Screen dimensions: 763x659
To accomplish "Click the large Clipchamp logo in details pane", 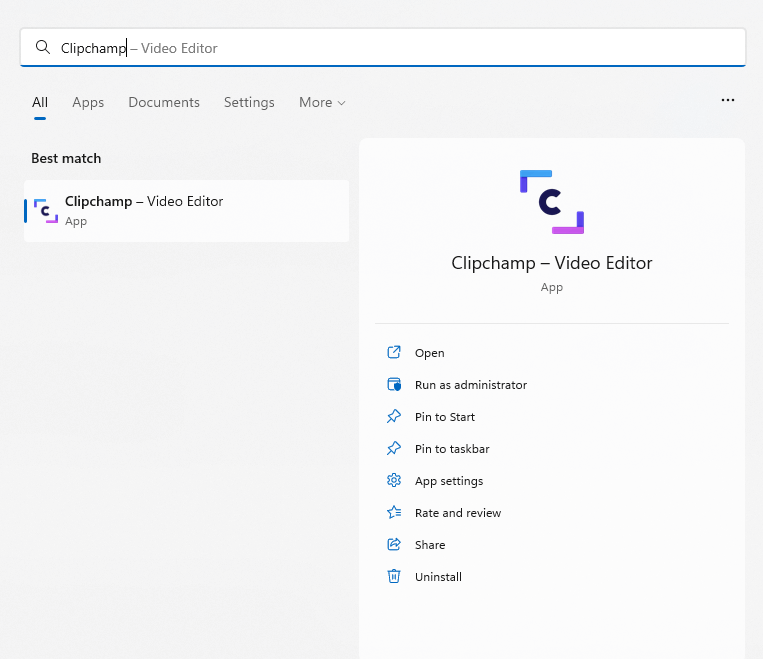I will [551, 202].
